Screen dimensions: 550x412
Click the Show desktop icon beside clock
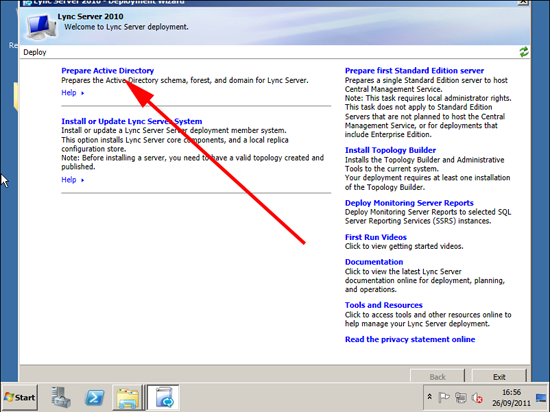(541, 398)
